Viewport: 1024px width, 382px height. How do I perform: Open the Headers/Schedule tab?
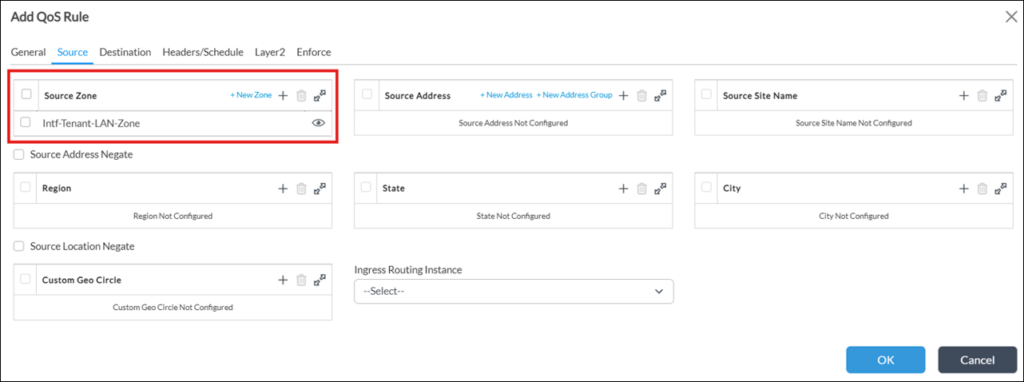pos(203,52)
